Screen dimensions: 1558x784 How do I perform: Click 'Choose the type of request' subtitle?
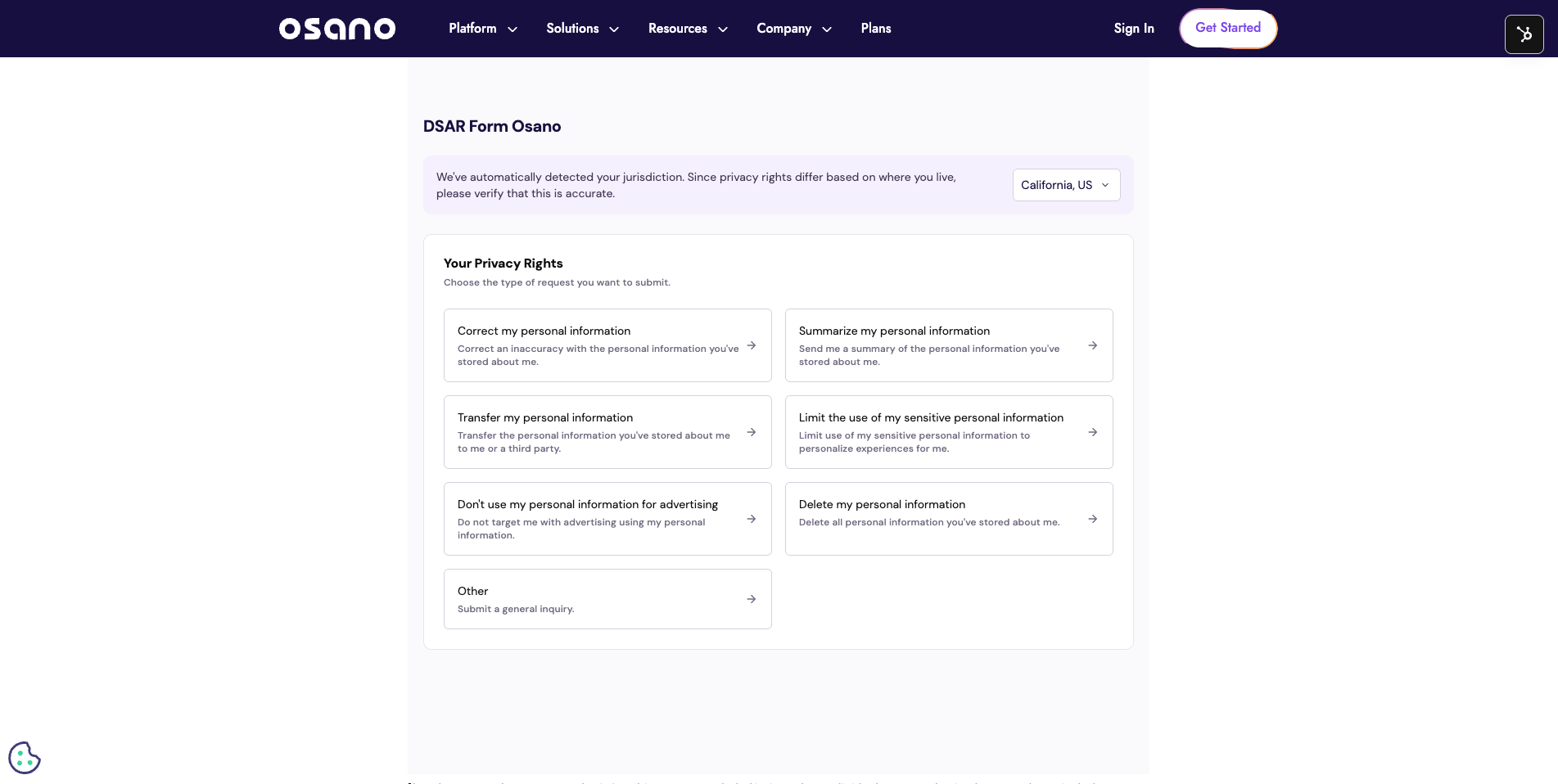coord(557,282)
